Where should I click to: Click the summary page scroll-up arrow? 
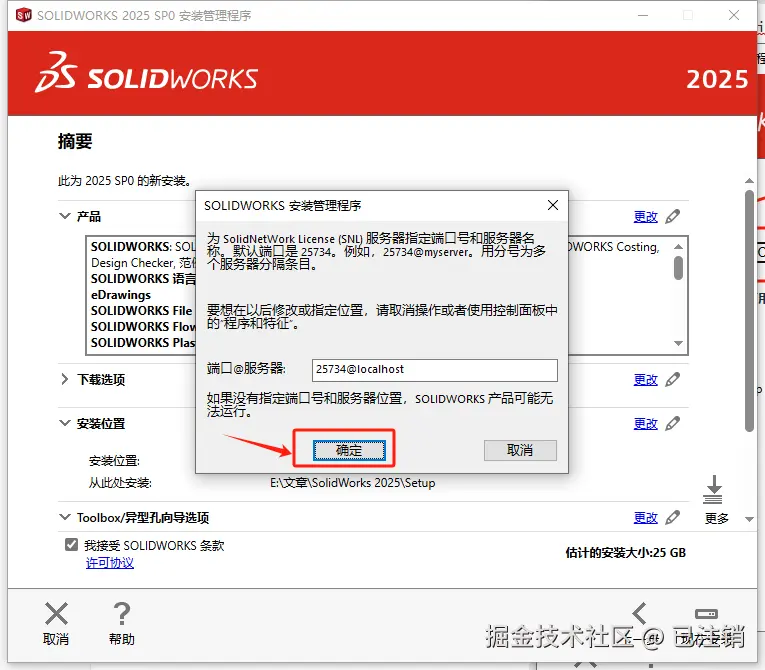coord(749,181)
